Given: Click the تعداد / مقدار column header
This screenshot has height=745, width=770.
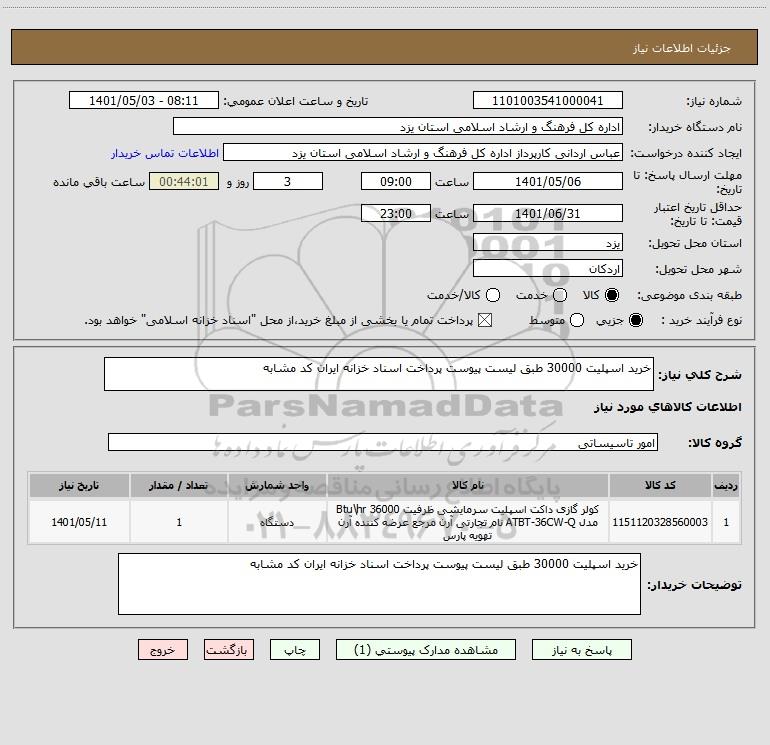Looking at the screenshot, I should point(179,485).
